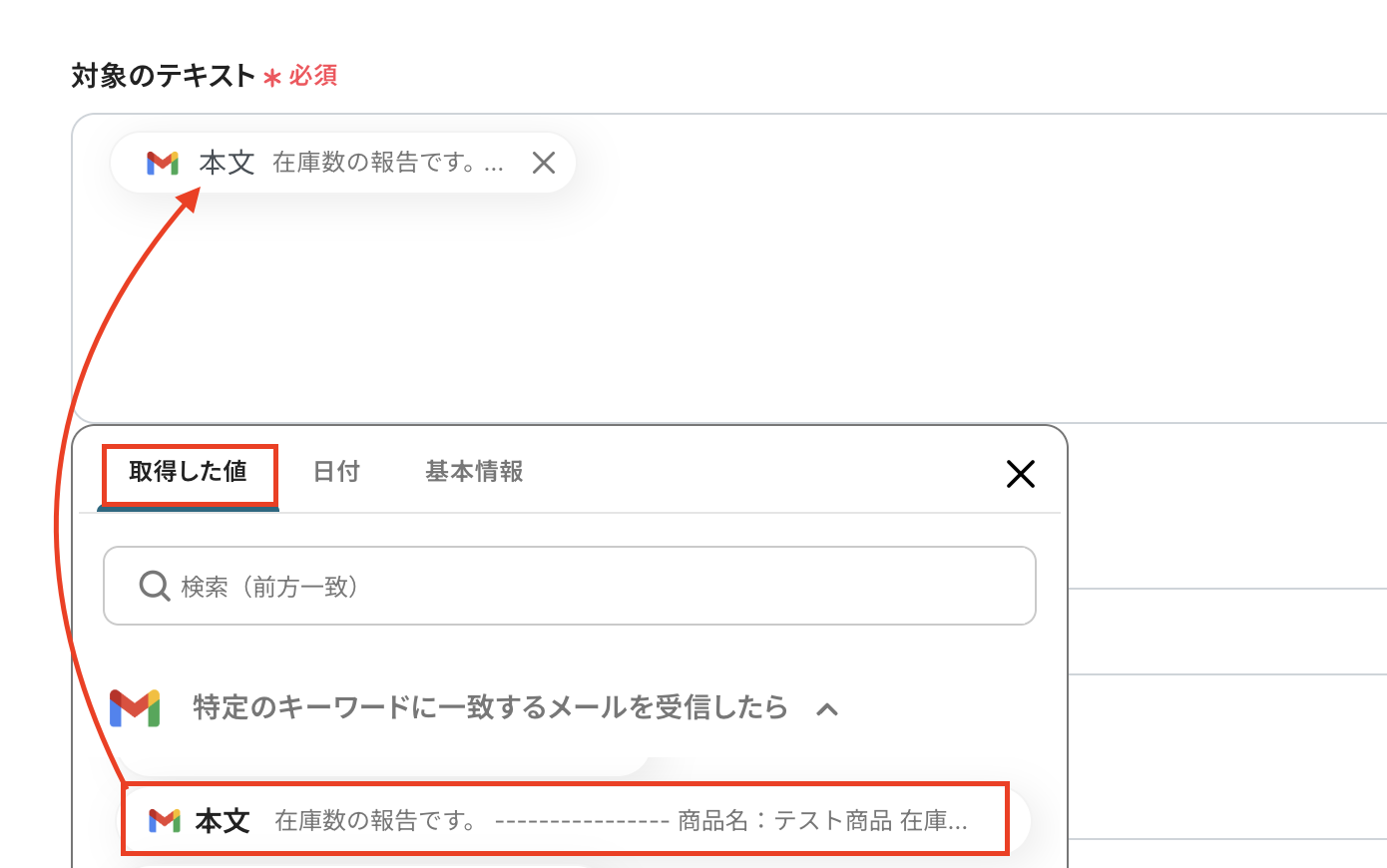This screenshot has height=868, width=1387.
Task: Select the 基本情報 tab
Action: [x=474, y=472]
